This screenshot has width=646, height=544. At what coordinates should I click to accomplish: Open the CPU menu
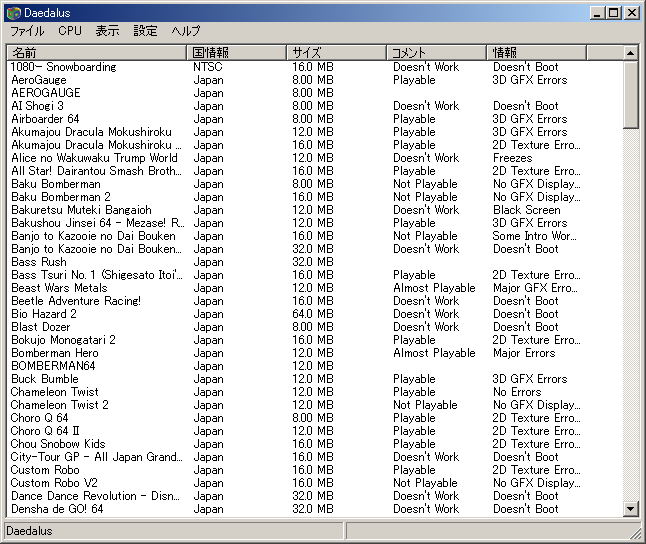70,31
